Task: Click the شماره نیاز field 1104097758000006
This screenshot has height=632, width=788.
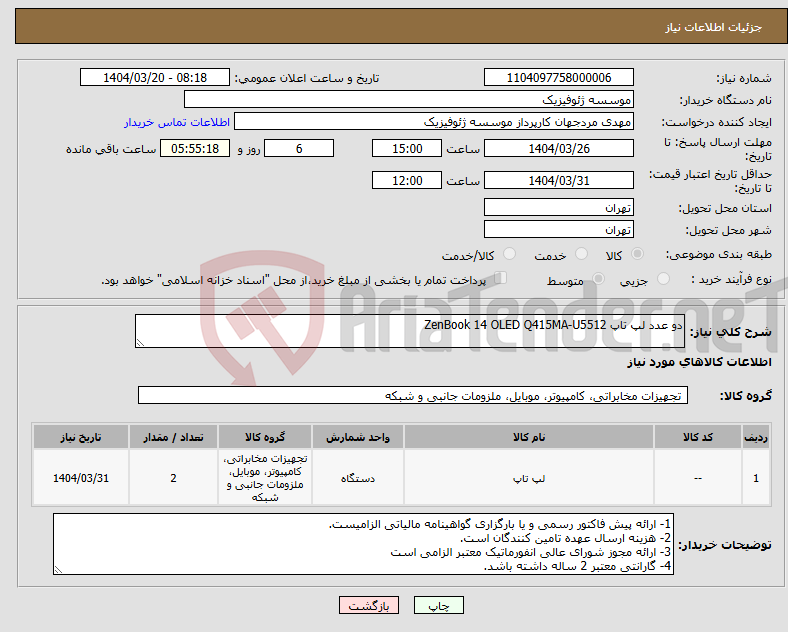Action: click(x=558, y=77)
